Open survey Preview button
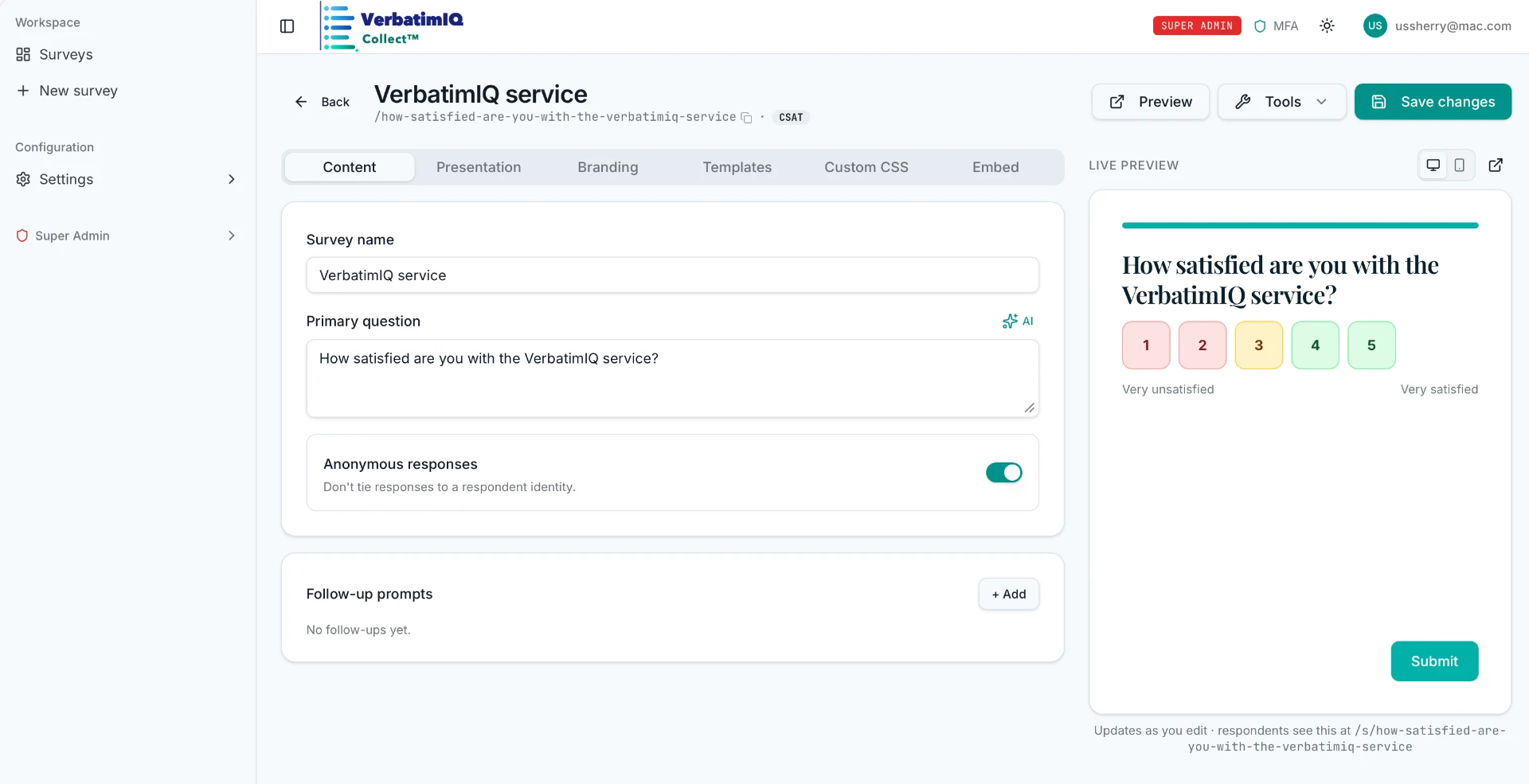Viewport: 1529px width, 784px height. click(1150, 102)
